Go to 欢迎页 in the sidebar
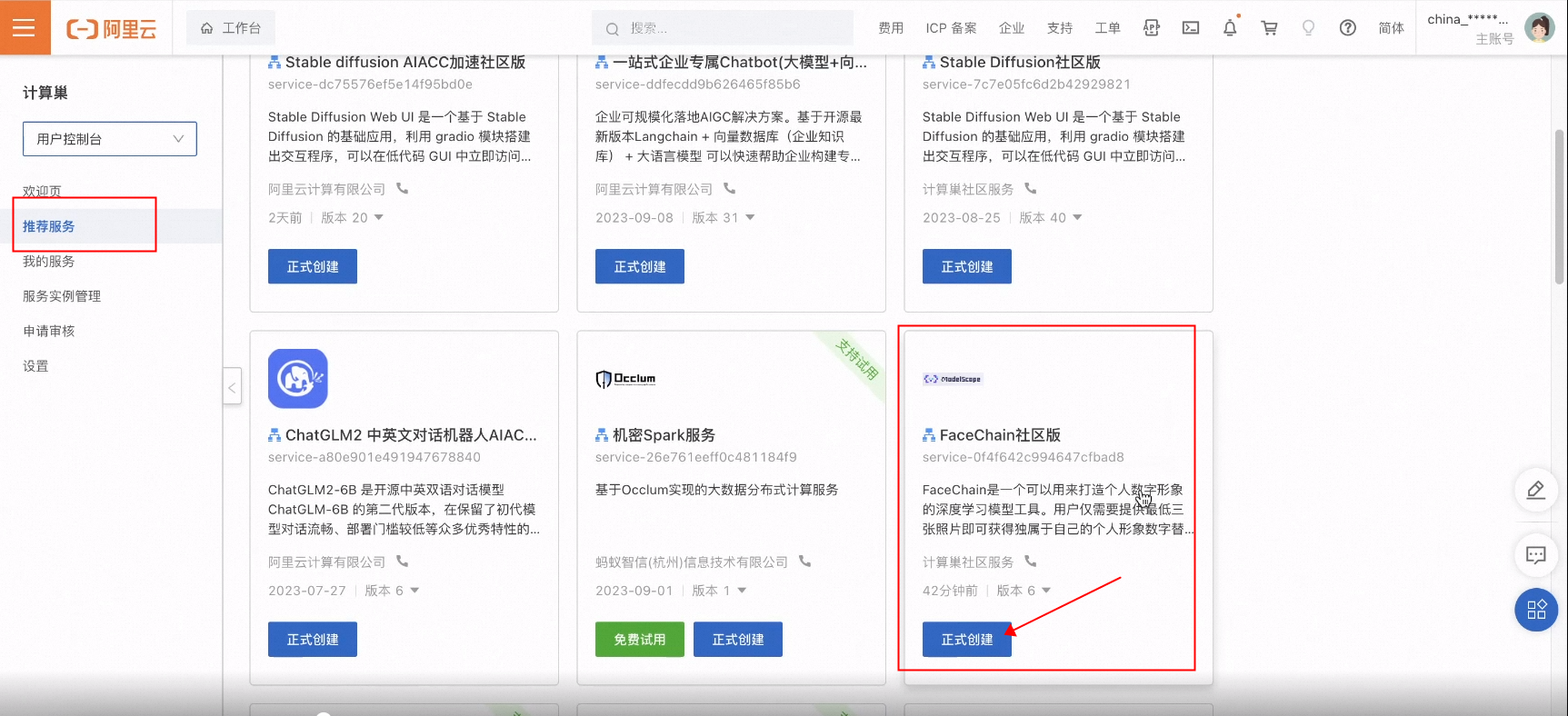This screenshot has width=1568, height=716. pos(42,191)
